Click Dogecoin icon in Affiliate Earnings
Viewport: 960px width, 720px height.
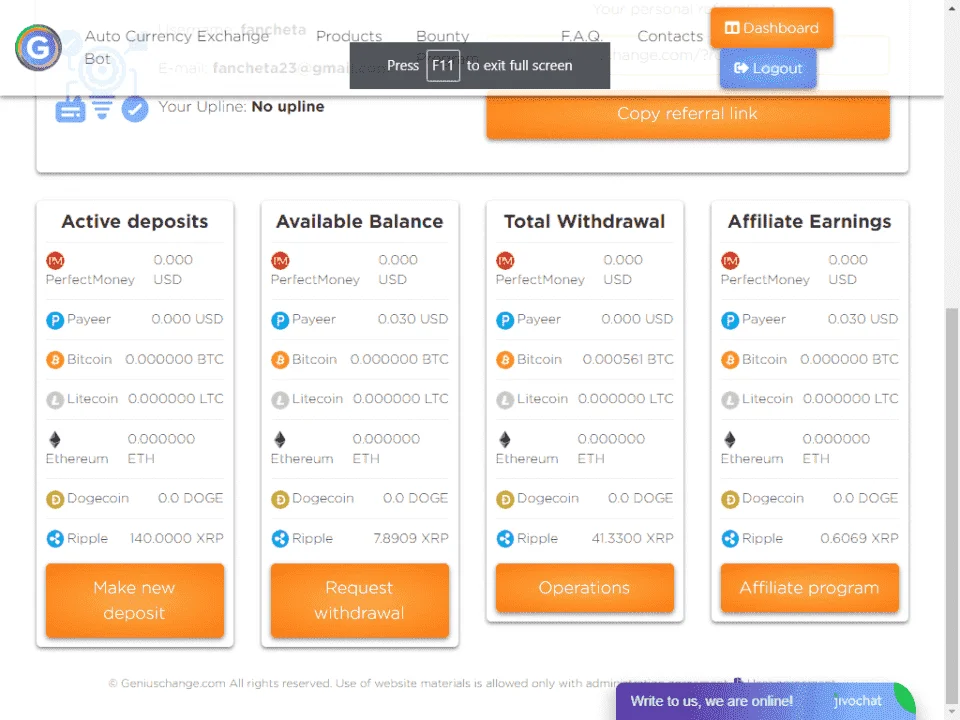pyautogui.click(x=730, y=499)
